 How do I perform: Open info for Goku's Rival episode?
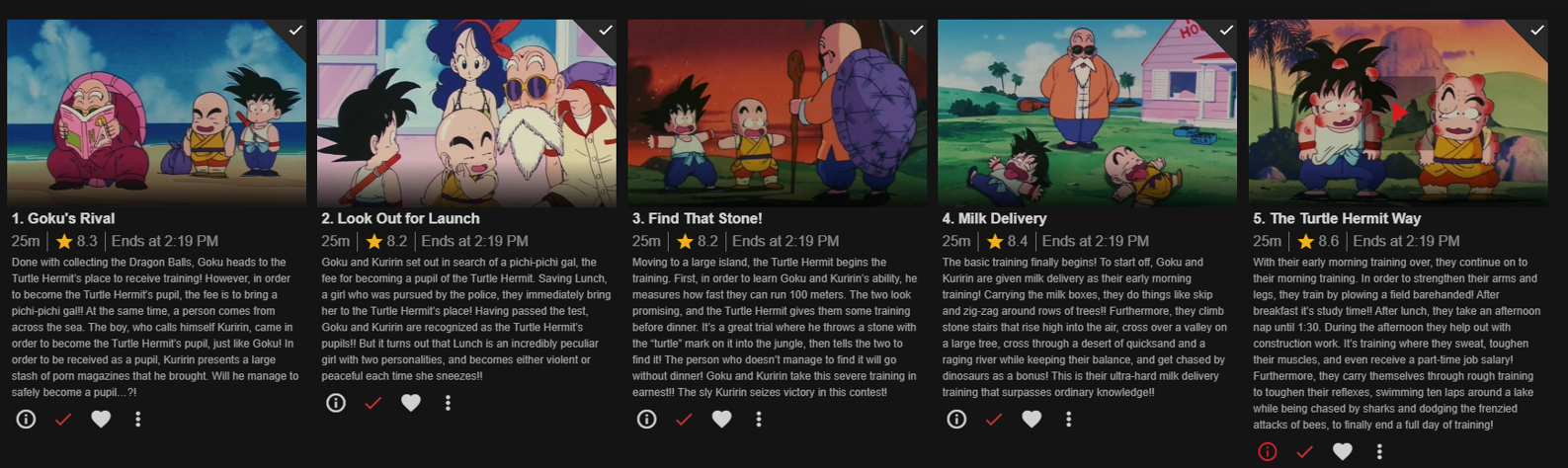(x=26, y=420)
